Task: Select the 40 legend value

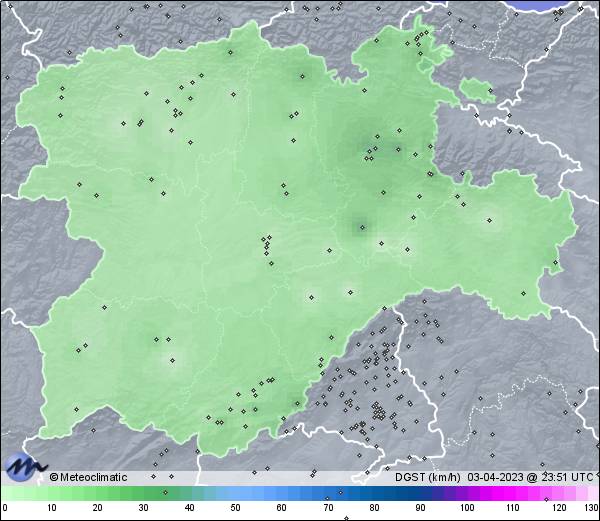Action: pos(190,508)
